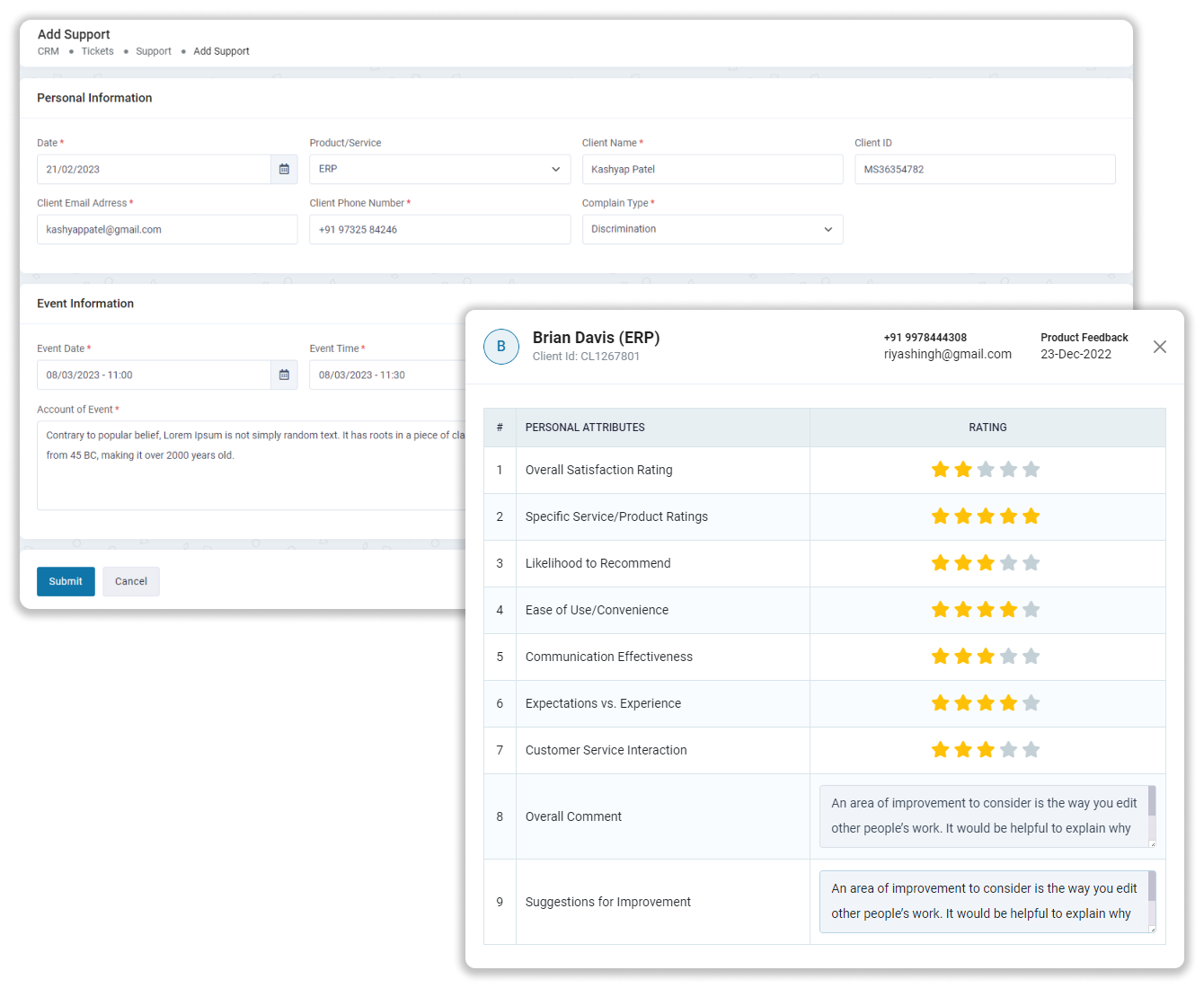1204x988 pixels.
Task: Open the CRM breadcrumb link
Action: click(48, 51)
